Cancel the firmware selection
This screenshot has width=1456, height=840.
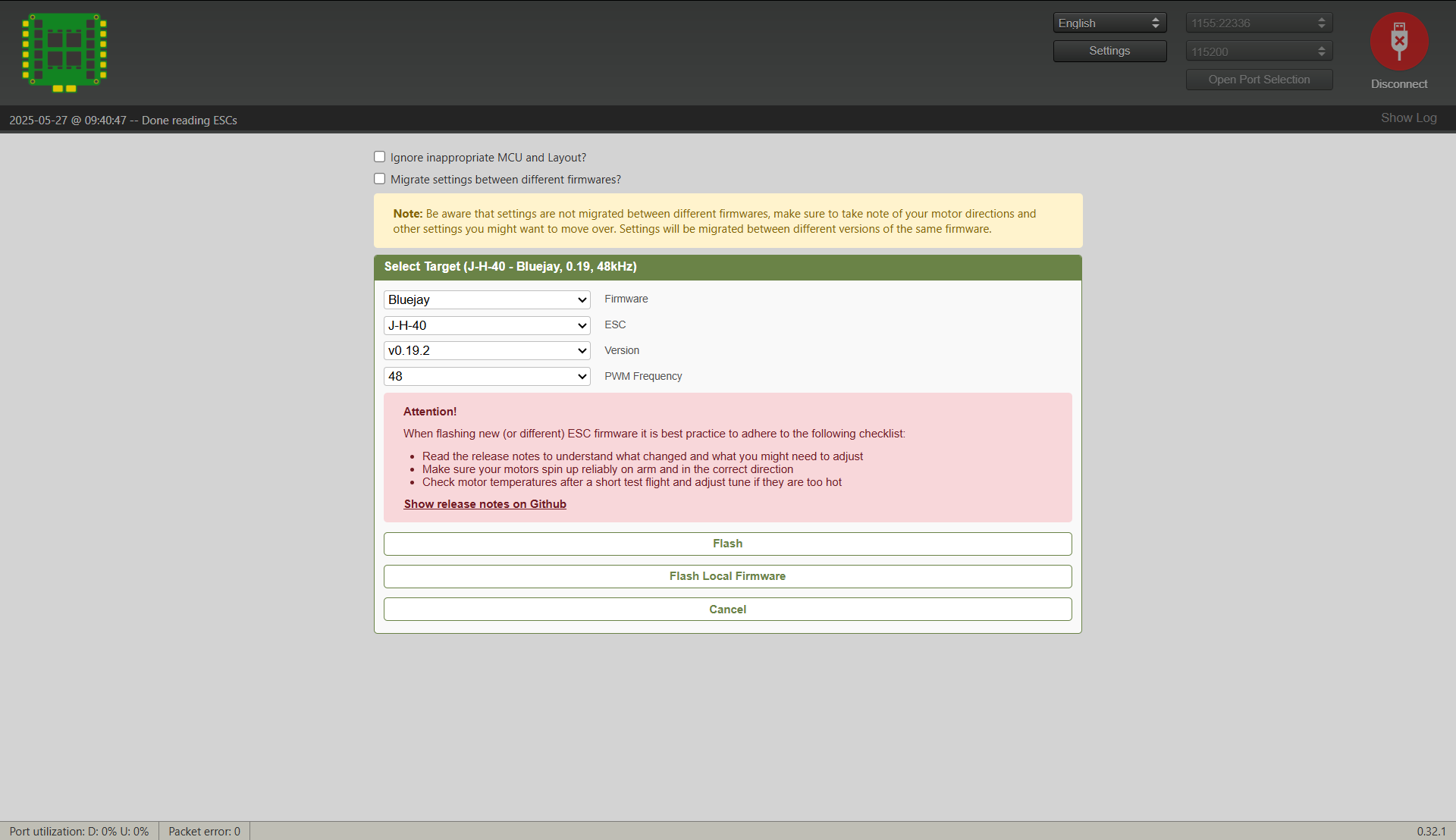tap(727, 610)
